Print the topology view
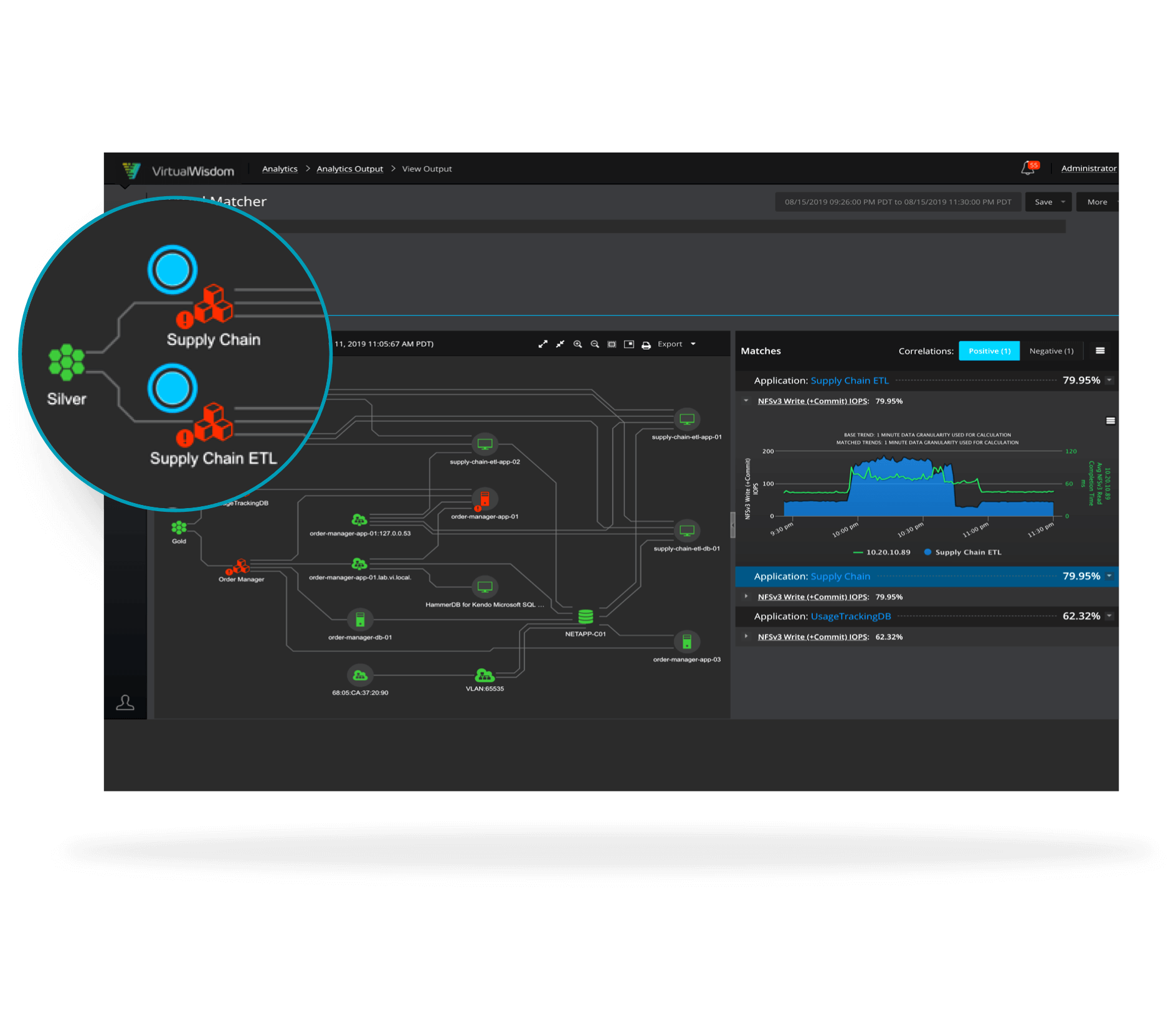Image resolution: width=1176 pixels, height=1023 pixels. pyautogui.click(x=646, y=344)
